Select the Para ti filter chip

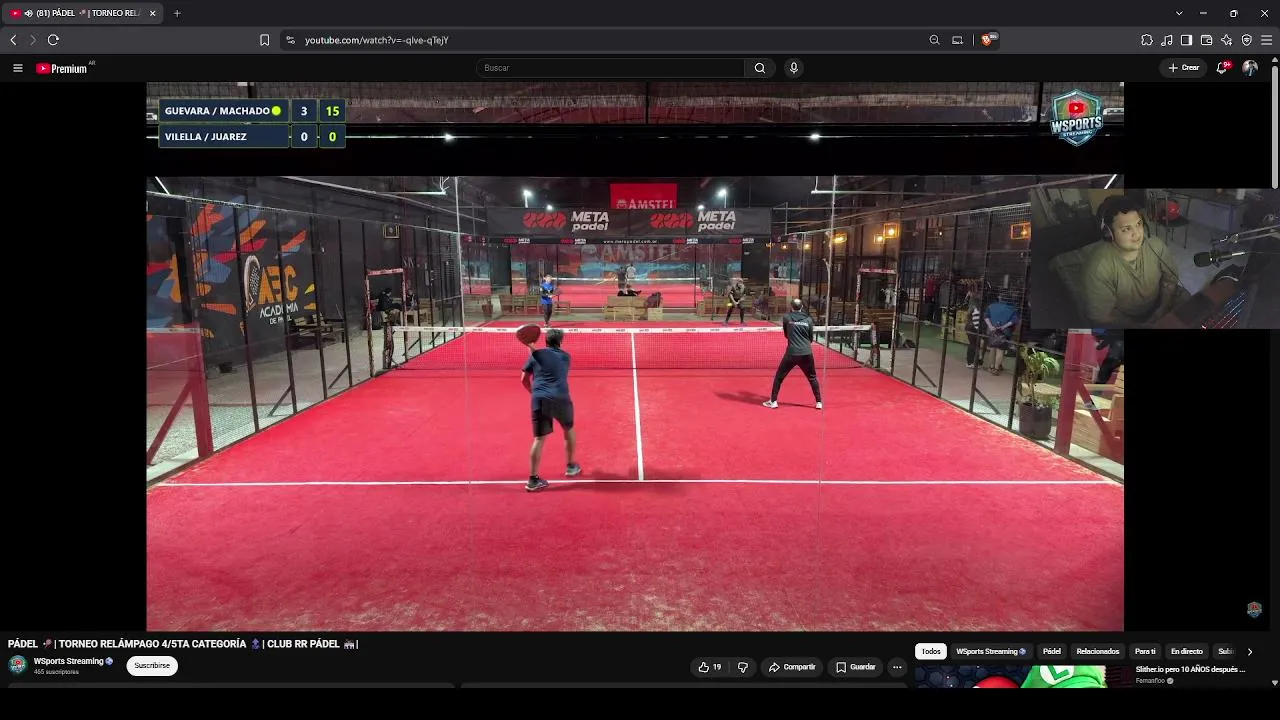tap(1145, 651)
